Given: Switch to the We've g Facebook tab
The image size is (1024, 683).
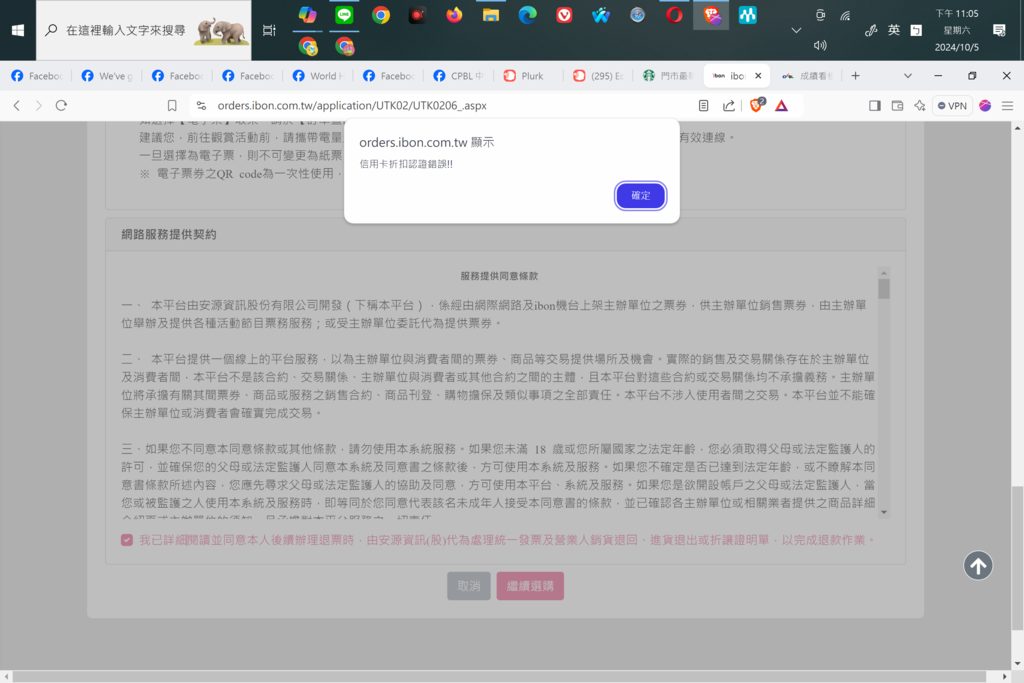Looking at the screenshot, I should tap(106, 76).
